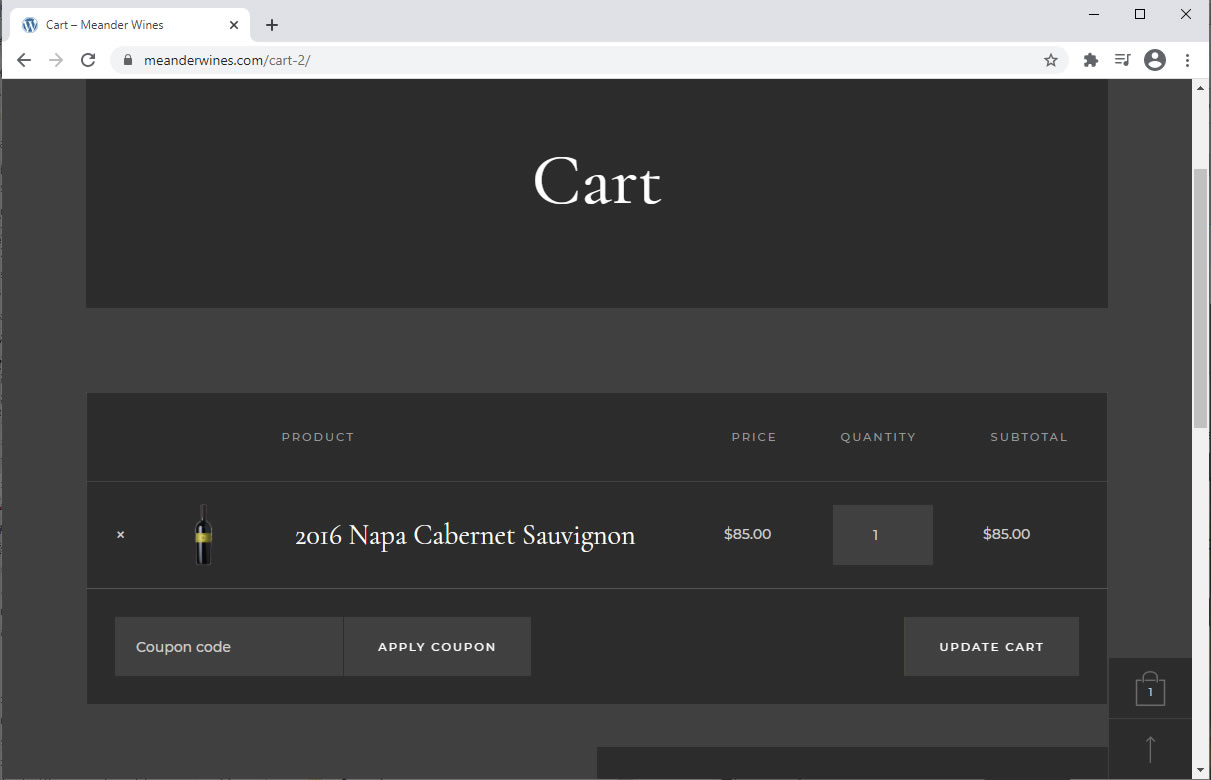The width and height of the screenshot is (1211, 780).
Task: Focus the Coupon code field
Action: [229, 647]
